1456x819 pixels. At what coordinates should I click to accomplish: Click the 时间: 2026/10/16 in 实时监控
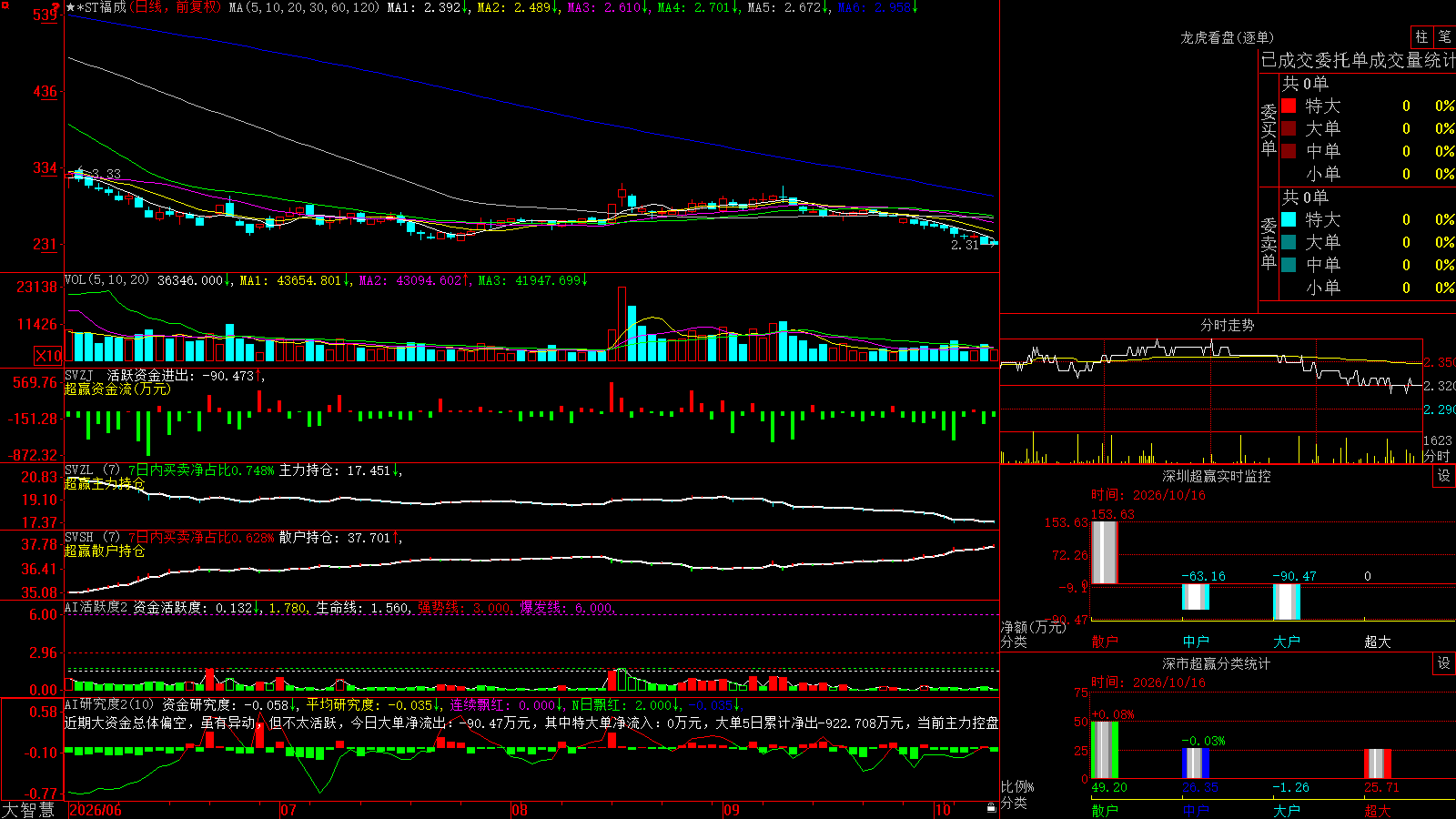click(1148, 495)
